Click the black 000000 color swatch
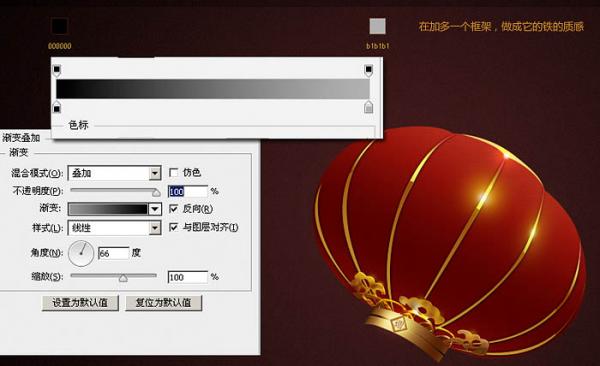The height and width of the screenshot is (366, 600). (x=60, y=26)
